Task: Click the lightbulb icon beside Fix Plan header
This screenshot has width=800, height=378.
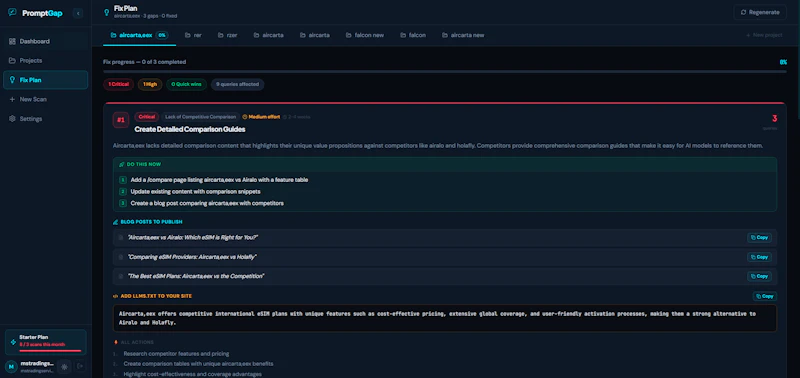Action: [106, 12]
